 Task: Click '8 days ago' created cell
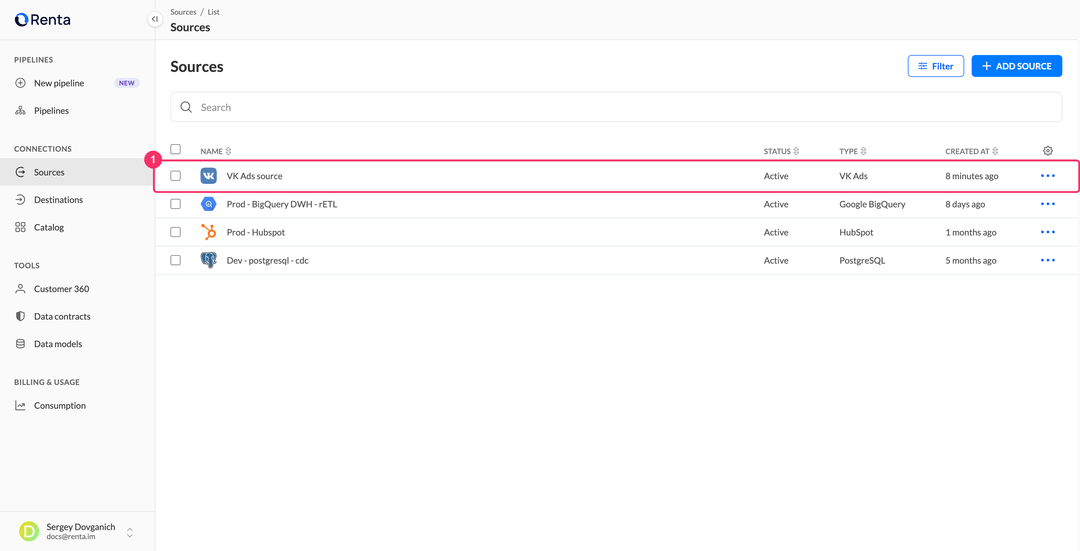965,205
